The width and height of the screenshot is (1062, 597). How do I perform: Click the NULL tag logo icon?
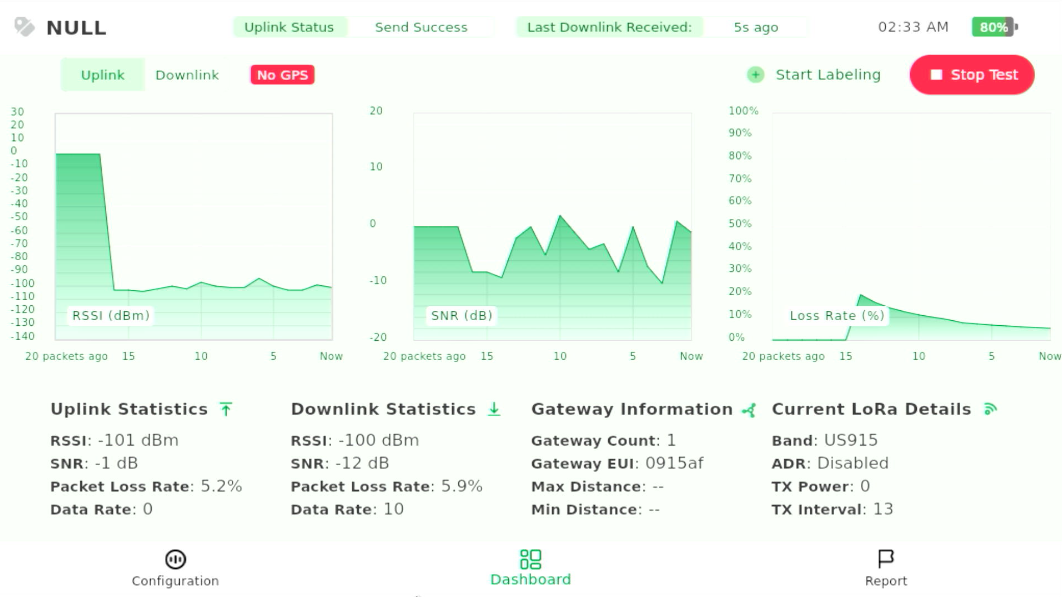click(x=24, y=27)
